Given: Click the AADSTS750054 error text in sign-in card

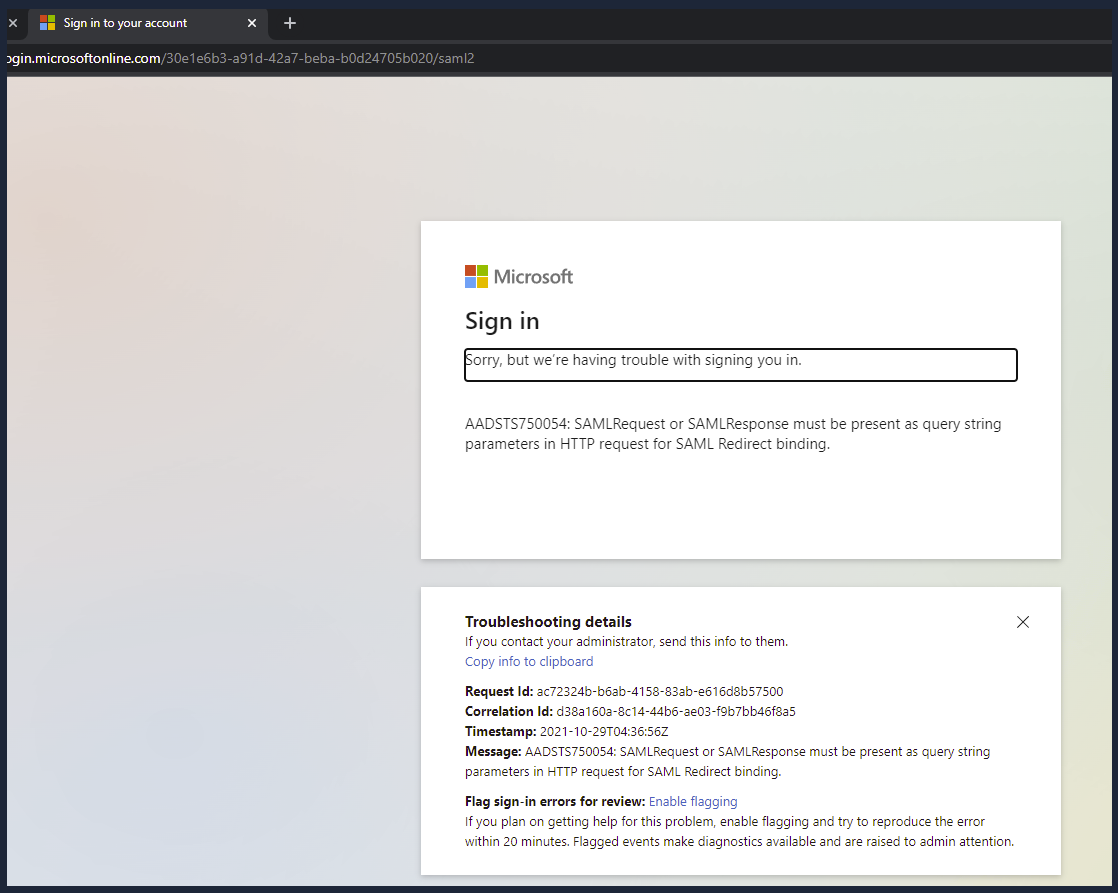Looking at the screenshot, I should (x=733, y=434).
